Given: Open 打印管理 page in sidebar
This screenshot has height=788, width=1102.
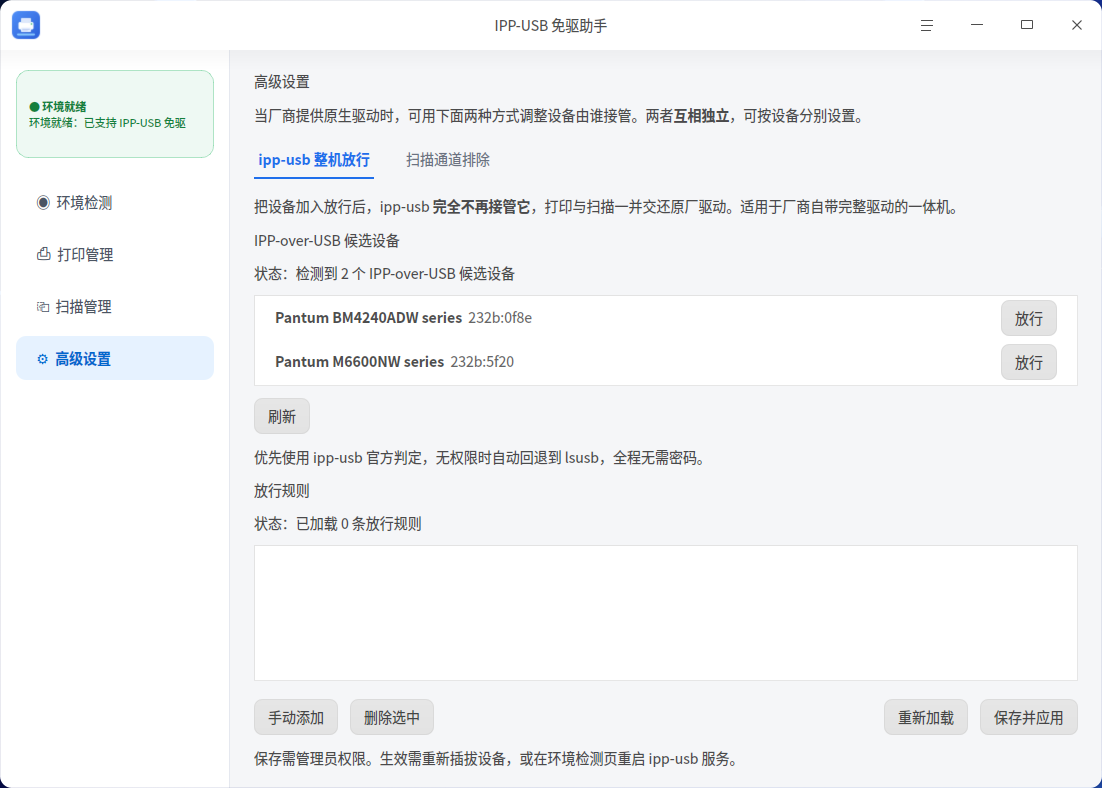Looking at the screenshot, I should 115,254.
